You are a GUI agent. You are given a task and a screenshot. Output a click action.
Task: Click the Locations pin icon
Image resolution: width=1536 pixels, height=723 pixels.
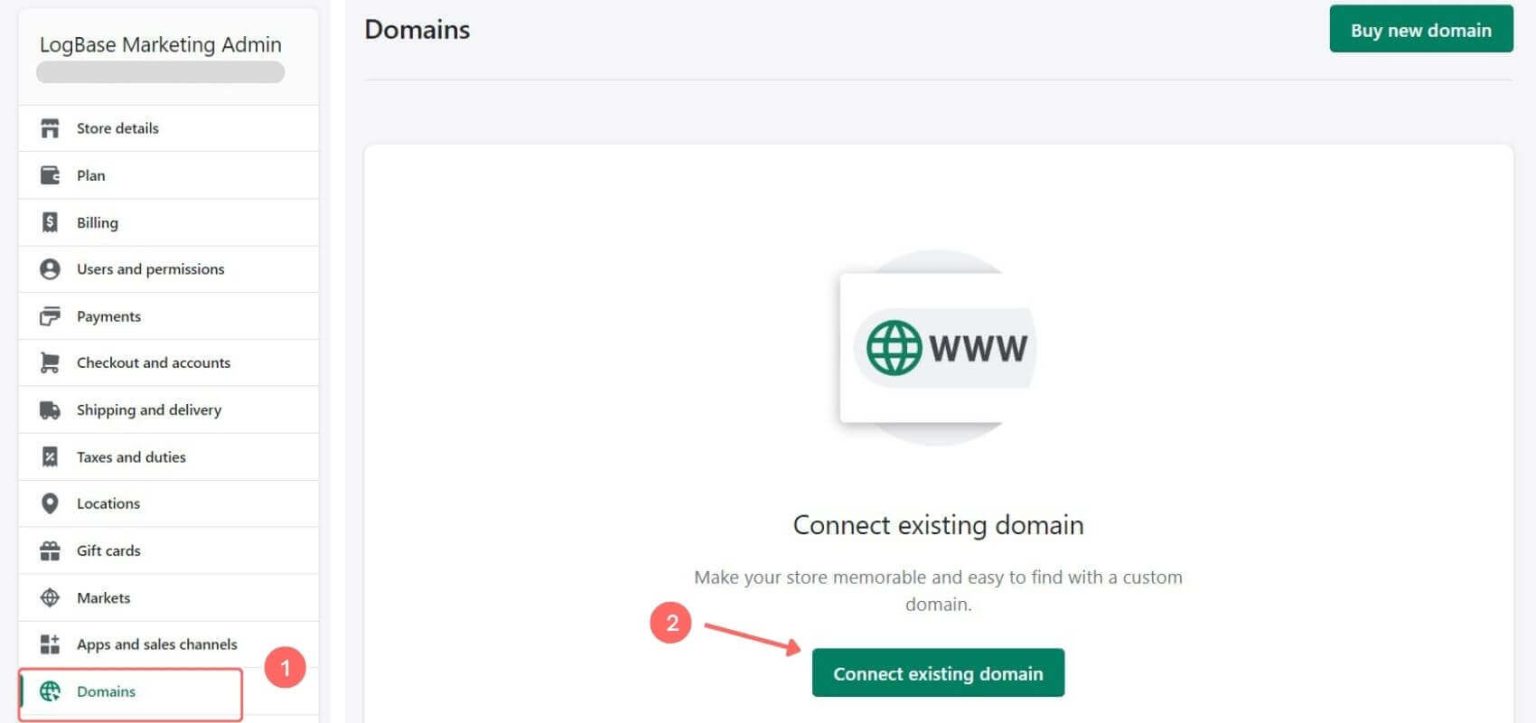point(50,503)
